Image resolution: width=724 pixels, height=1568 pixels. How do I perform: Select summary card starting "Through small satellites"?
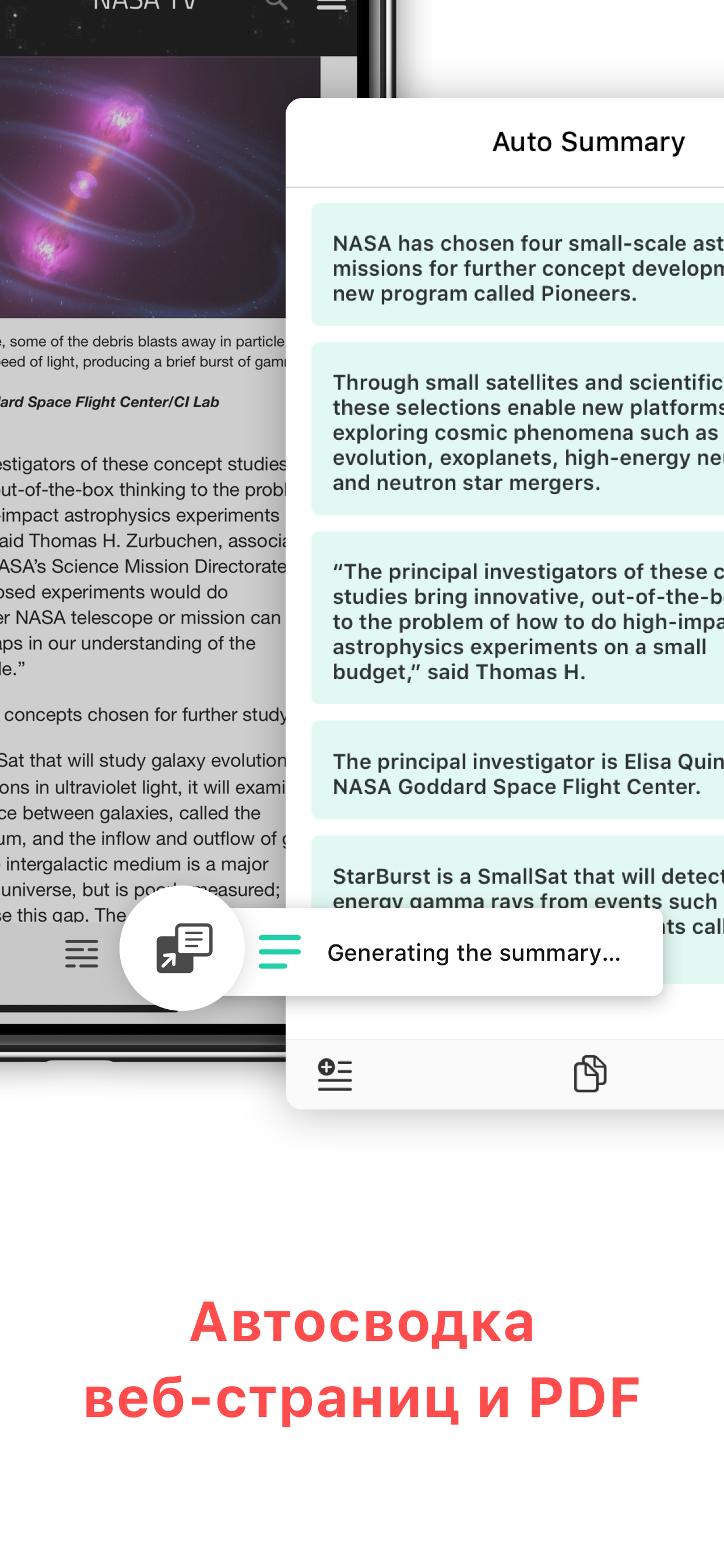point(517,429)
